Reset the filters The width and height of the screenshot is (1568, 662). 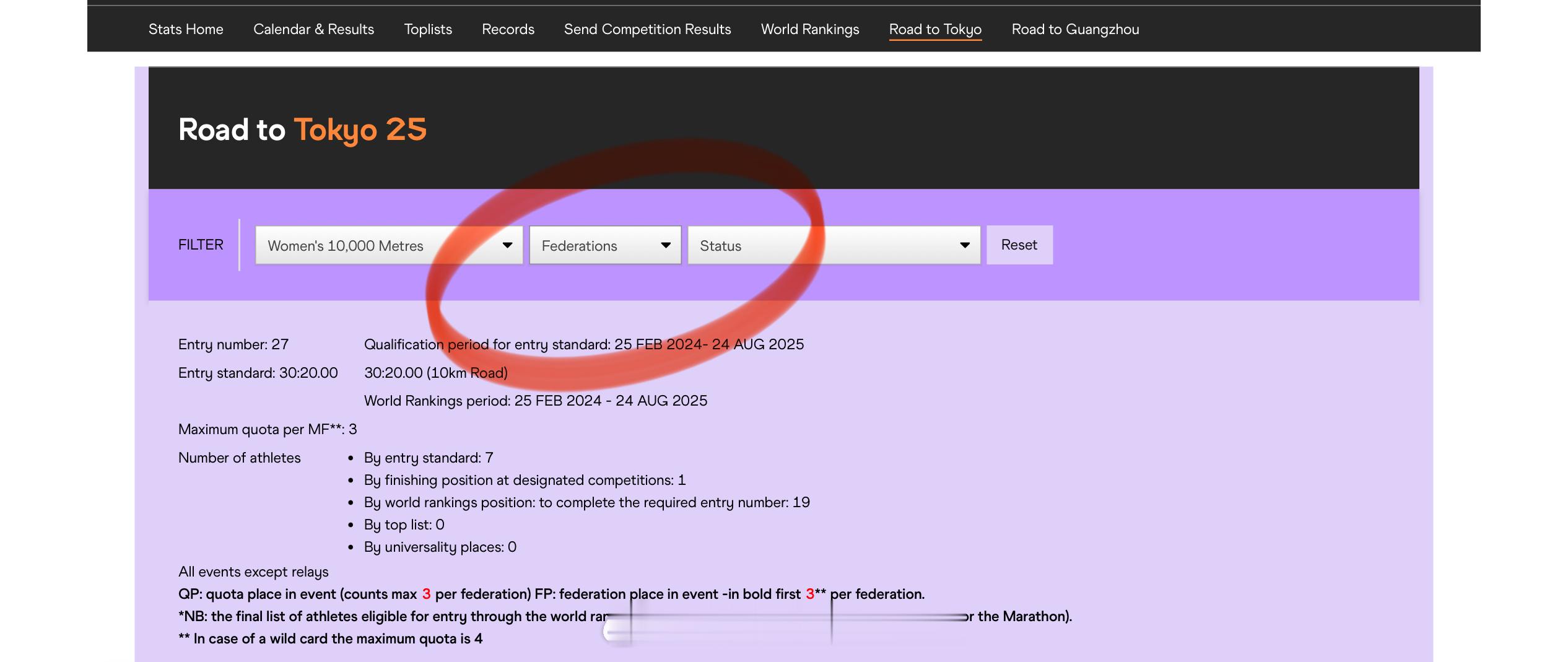click(1019, 245)
